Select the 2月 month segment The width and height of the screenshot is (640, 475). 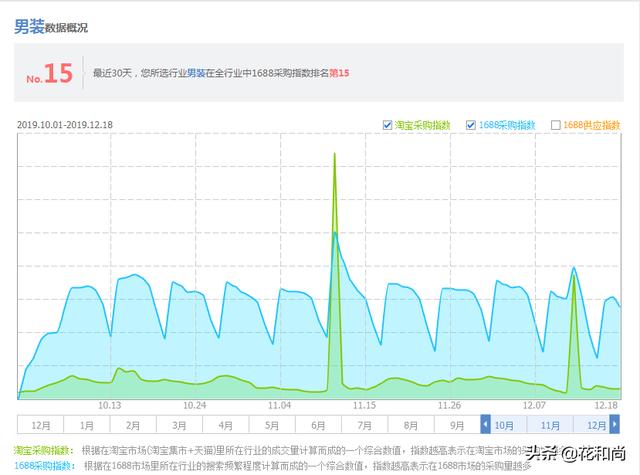pos(133,424)
